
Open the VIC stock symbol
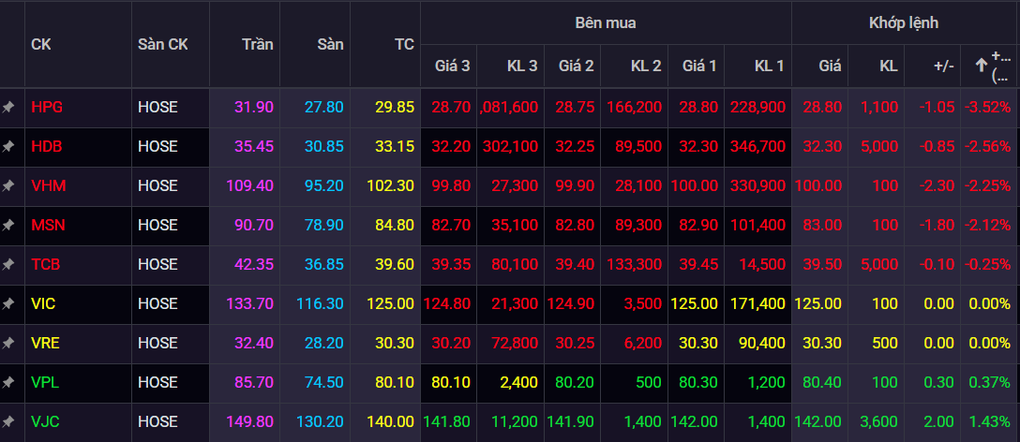(44, 304)
